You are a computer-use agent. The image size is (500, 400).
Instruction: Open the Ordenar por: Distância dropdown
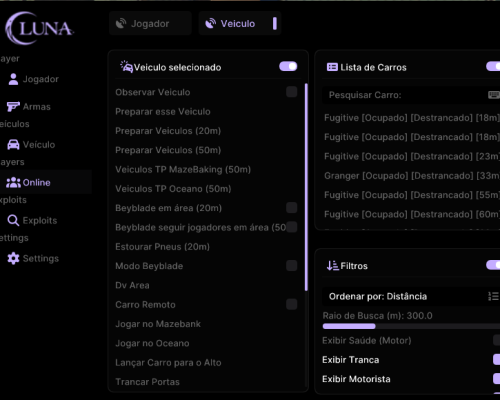[411, 296]
